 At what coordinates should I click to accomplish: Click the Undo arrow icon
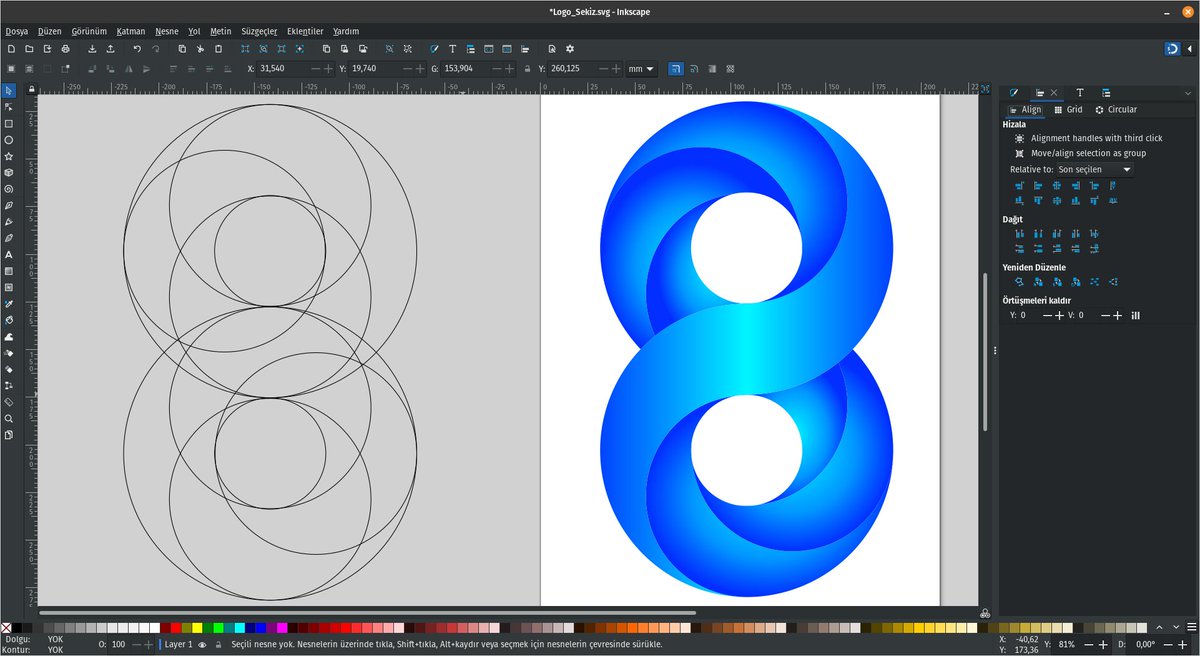coord(137,48)
